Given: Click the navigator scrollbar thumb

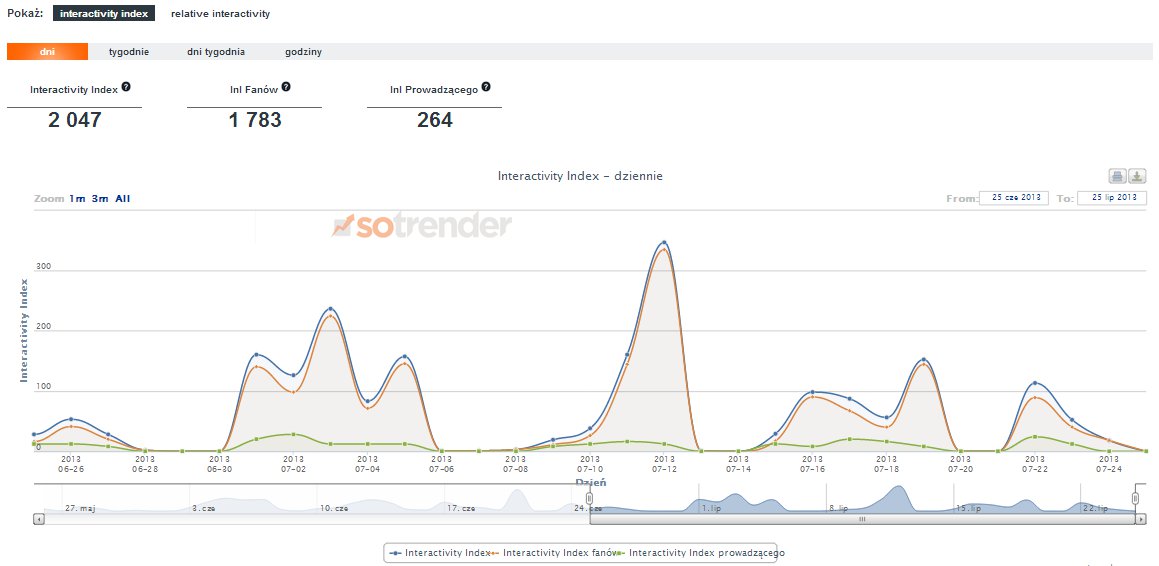Looking at the screenshot, I should click(x=862, y=519).
